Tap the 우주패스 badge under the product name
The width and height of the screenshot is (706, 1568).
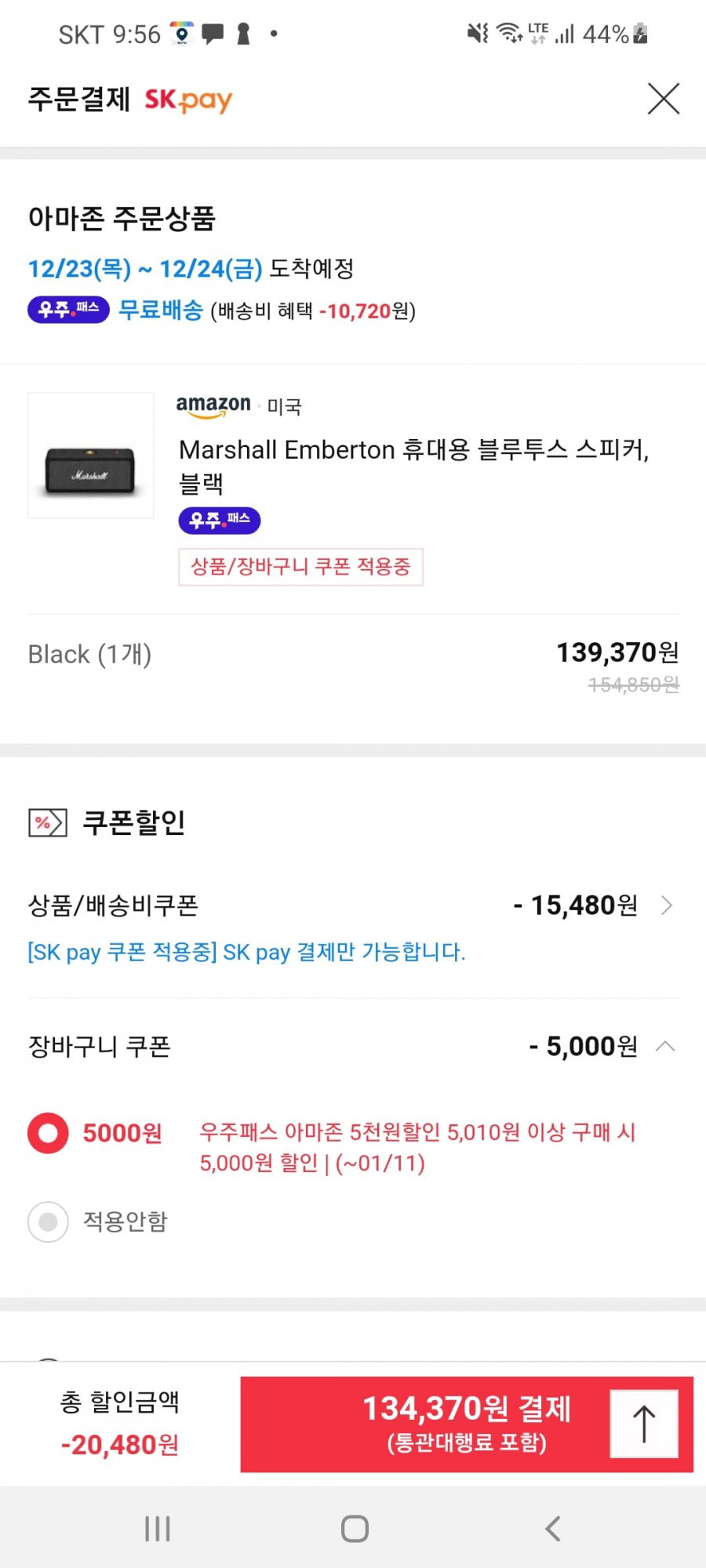220,520
